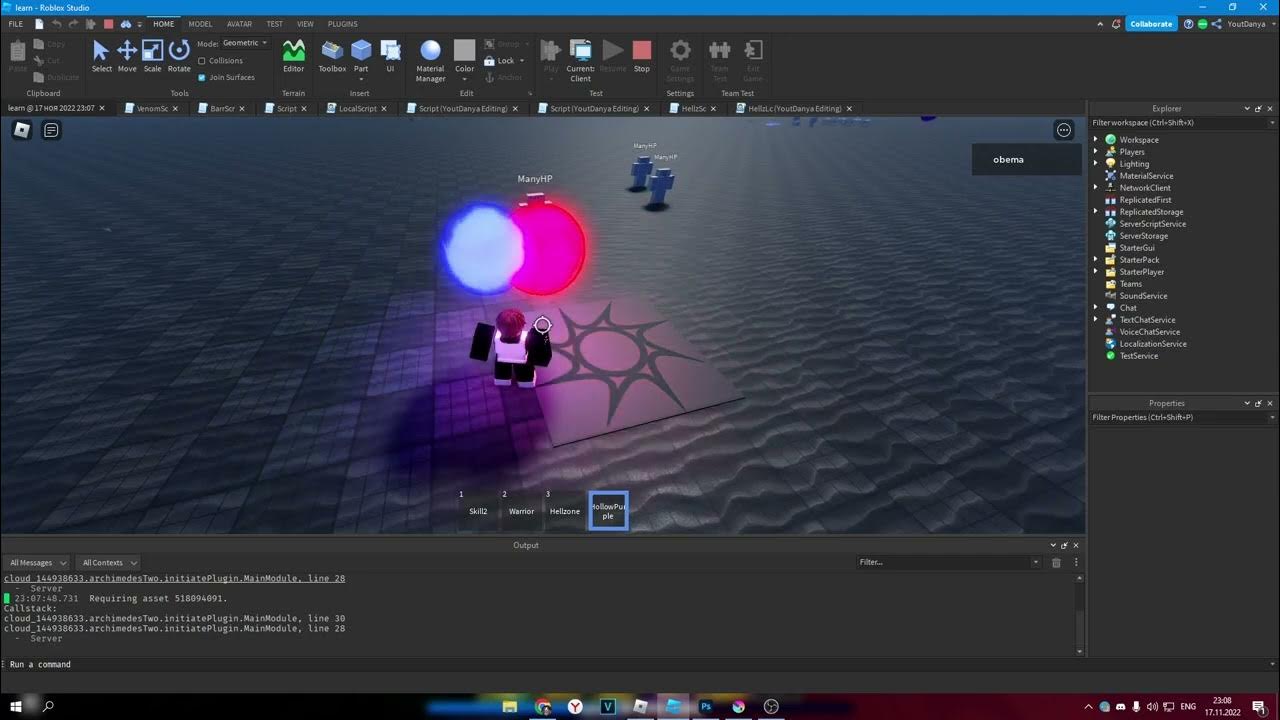The image size is (1280, 720).
Task: Open the help question-mark icon
Action: click(1187, 23)
